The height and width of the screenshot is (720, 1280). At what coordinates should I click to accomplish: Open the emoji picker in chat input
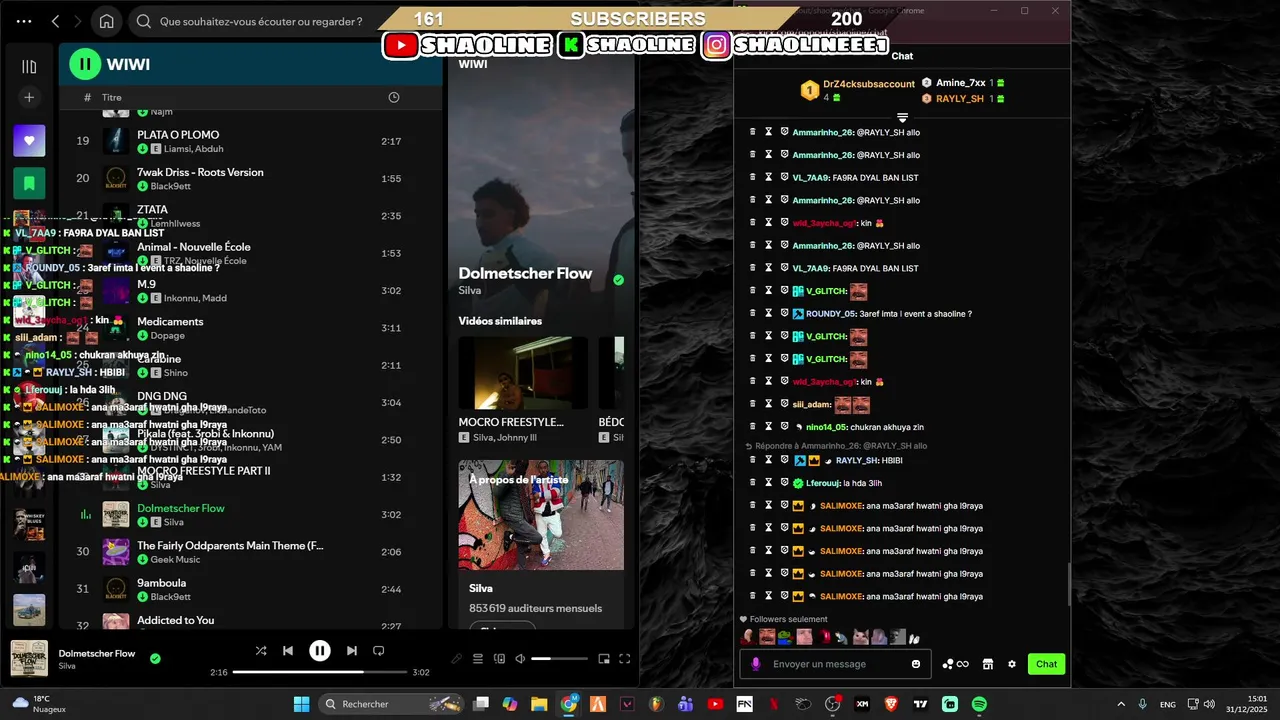[x=916, y=664]
